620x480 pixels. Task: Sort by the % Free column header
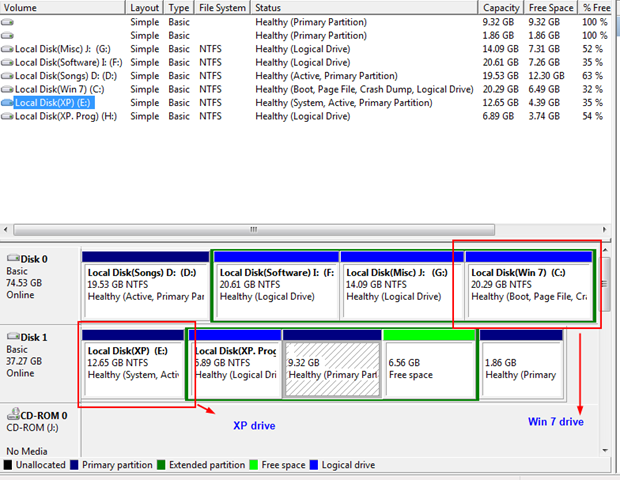pos(595,8)
